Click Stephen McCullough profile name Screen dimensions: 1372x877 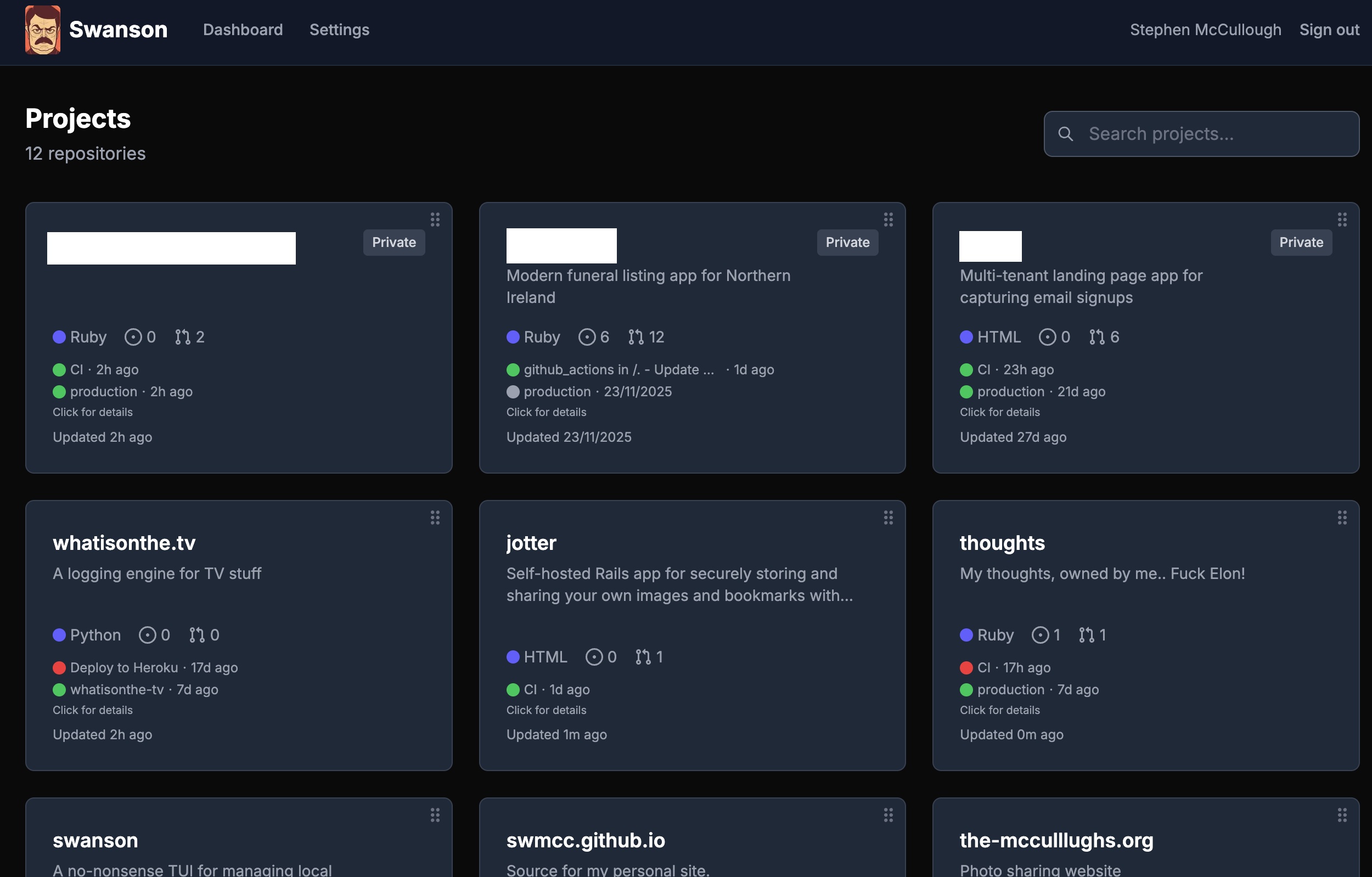(x=1206, y=30)
